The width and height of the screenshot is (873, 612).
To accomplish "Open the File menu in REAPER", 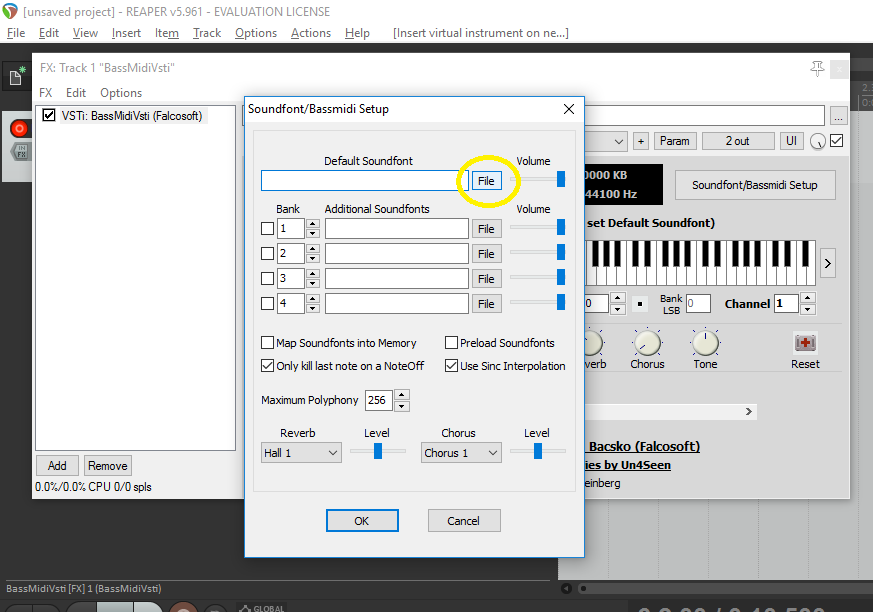I will [16, 33].
